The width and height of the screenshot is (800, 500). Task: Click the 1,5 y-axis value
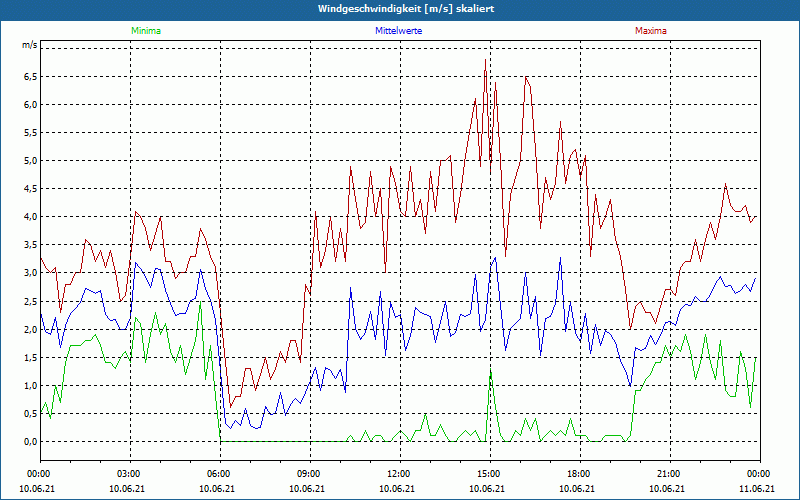pyautogui.click(x=30, y=358)
